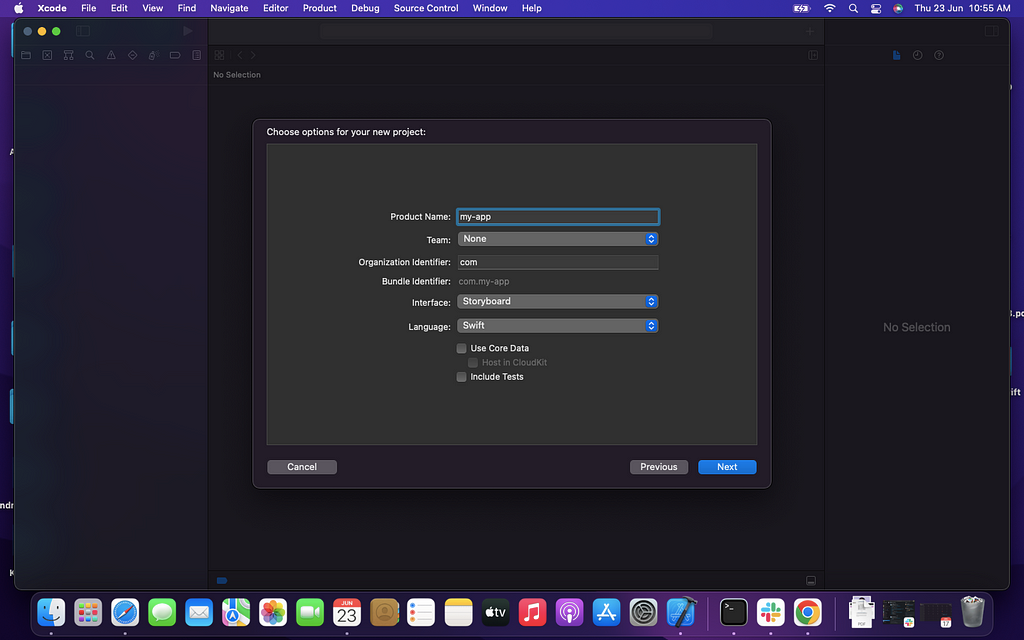Open the Interface dropdown showing Storyboard
This screenshot has width=1024, height=640.
[x=558, y=301]
